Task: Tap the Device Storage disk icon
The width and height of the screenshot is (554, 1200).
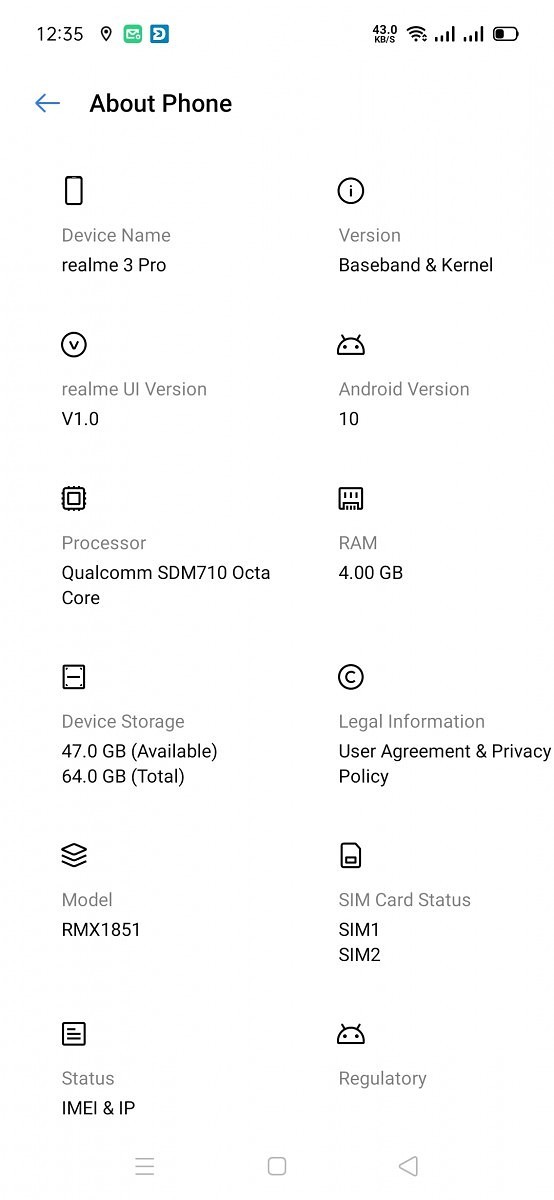Action: coord(74,676)
